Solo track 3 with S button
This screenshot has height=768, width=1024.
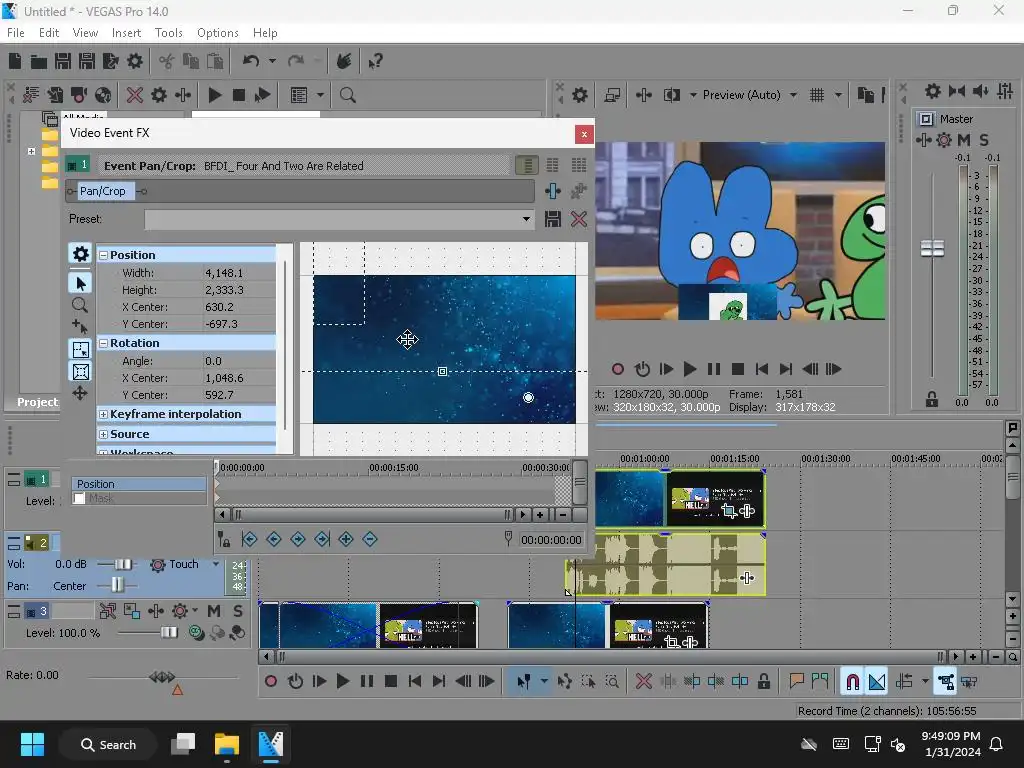238,611
